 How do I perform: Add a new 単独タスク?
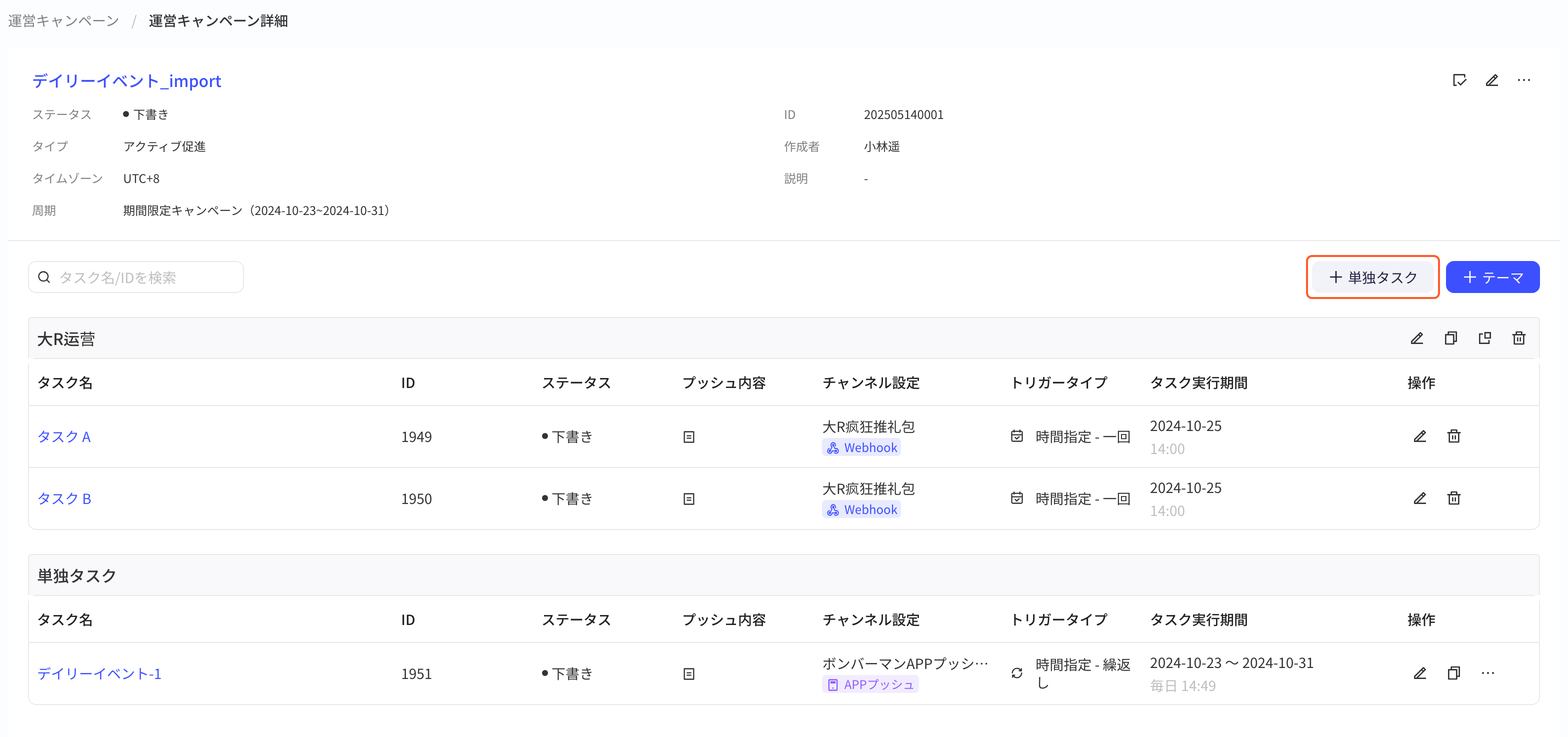click(1372, 277)
